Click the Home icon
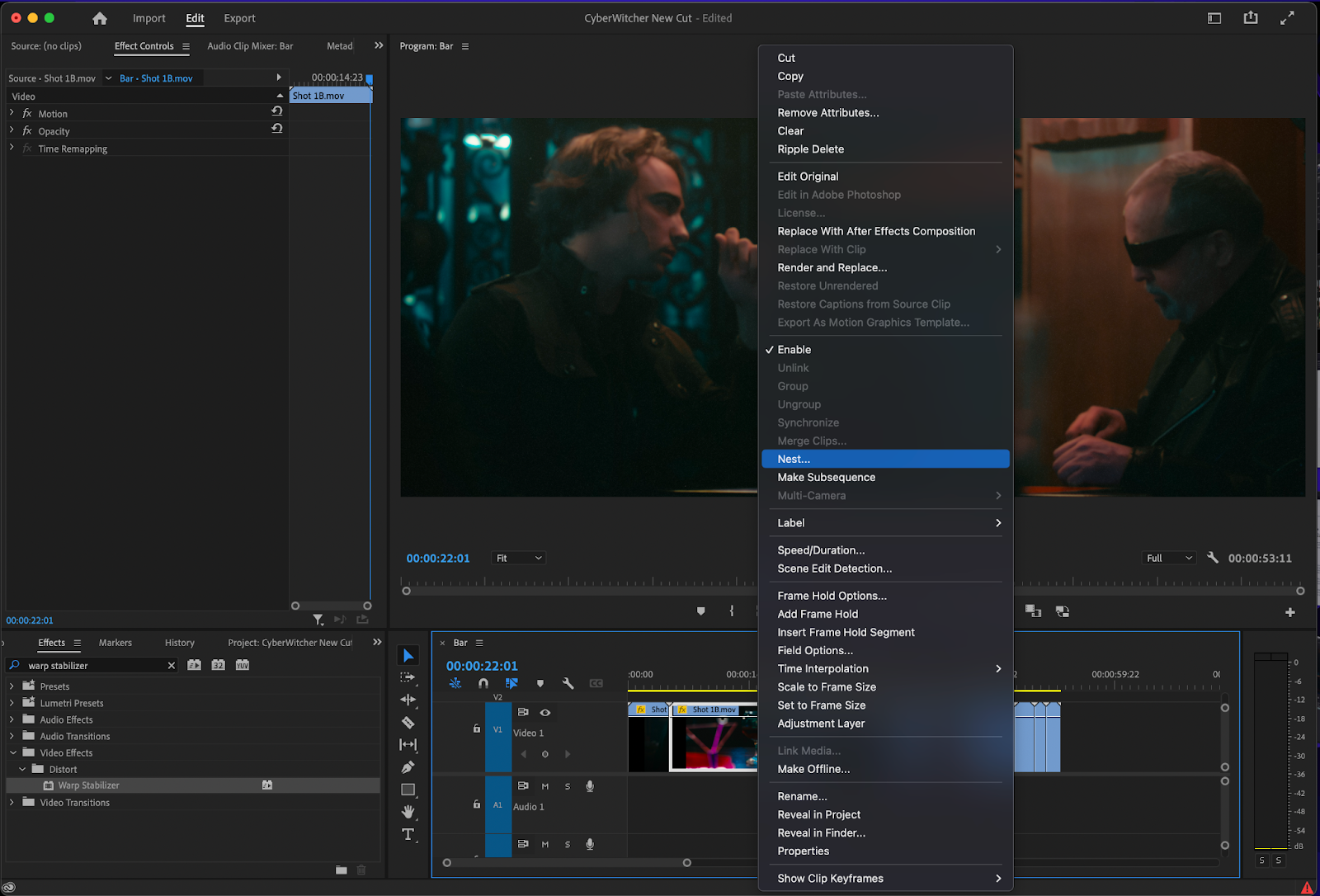The image size is (1320, 896). (x=100, y=18)
